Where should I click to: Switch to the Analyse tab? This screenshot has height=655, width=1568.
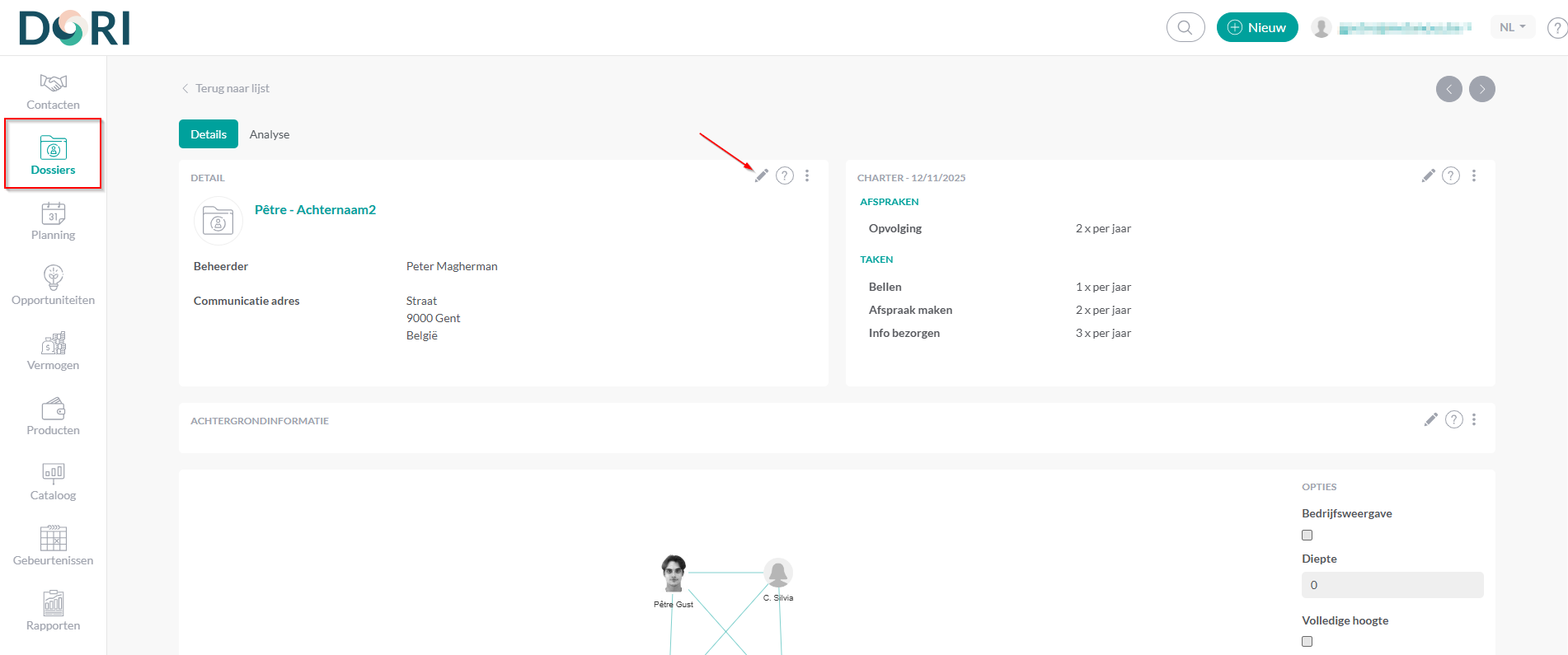[270, 134]
